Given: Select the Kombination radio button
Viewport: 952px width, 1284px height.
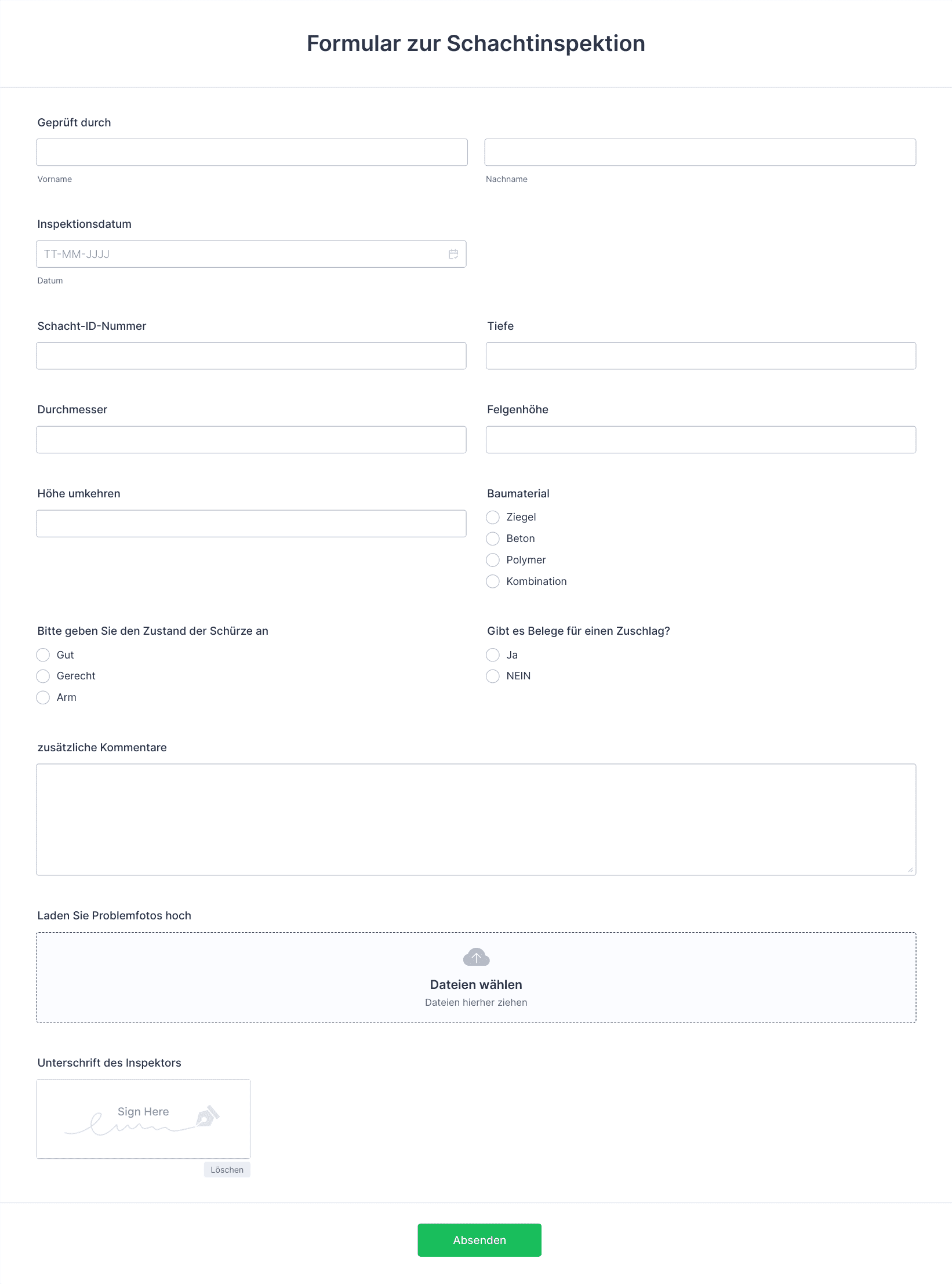Looking at the screenshot, I should tap(493, 581).
